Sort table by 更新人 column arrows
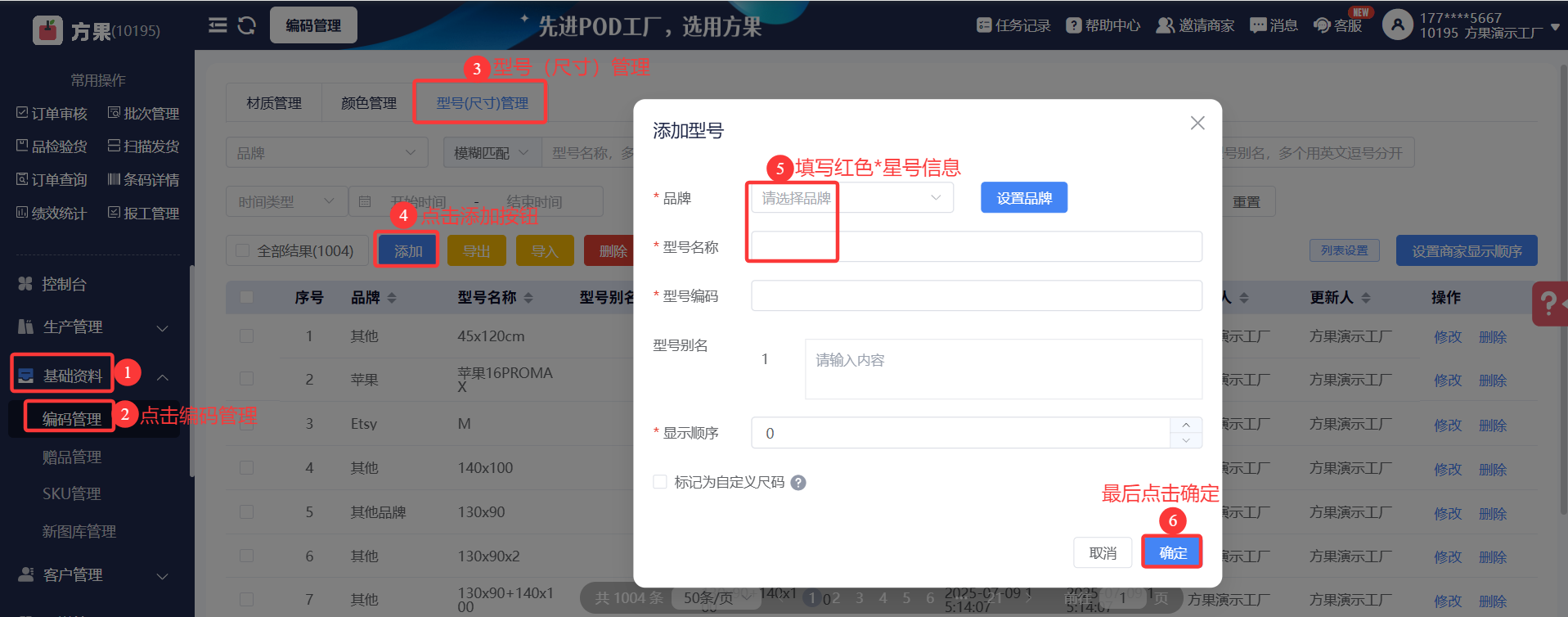 pyautogui.click(x=1366, y=298)
